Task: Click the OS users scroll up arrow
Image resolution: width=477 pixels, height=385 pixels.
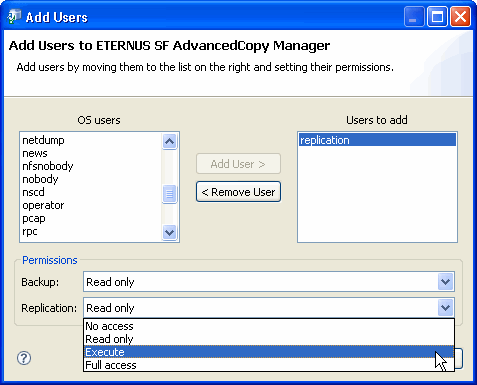Action: click(169, 142)
